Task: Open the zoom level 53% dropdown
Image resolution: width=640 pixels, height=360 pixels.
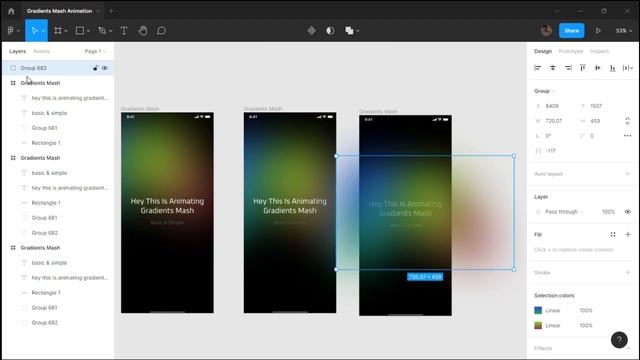Action: (x=624, y=31)
